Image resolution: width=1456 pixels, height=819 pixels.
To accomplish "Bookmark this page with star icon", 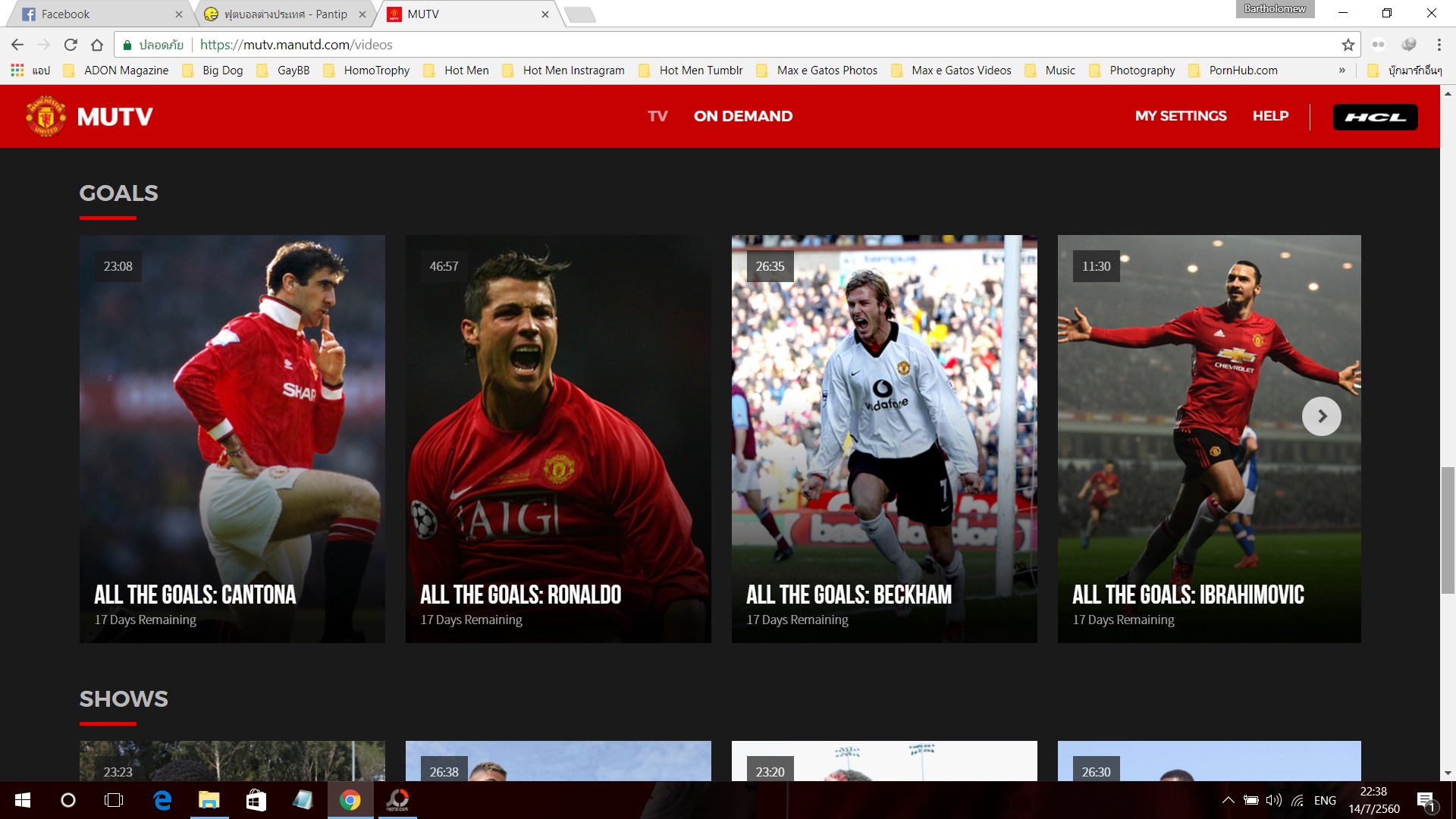I will point(1348,45).
